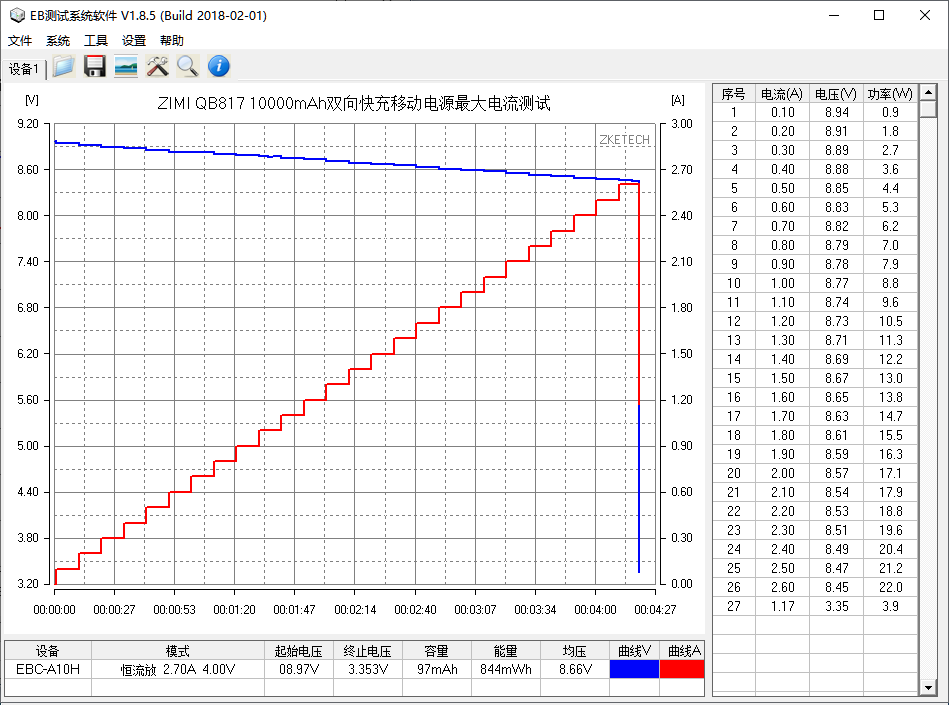Click the 恒流放 2.70A 4.00V mode cell
The width and height of the screenshot is (950, 705).
click(178, 669)
